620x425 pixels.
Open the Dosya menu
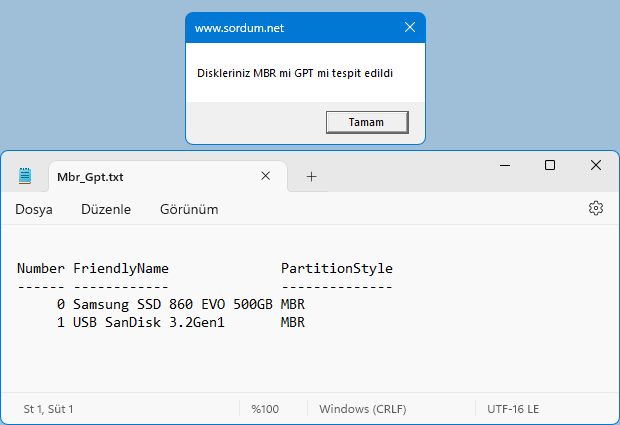pos(34,209)
